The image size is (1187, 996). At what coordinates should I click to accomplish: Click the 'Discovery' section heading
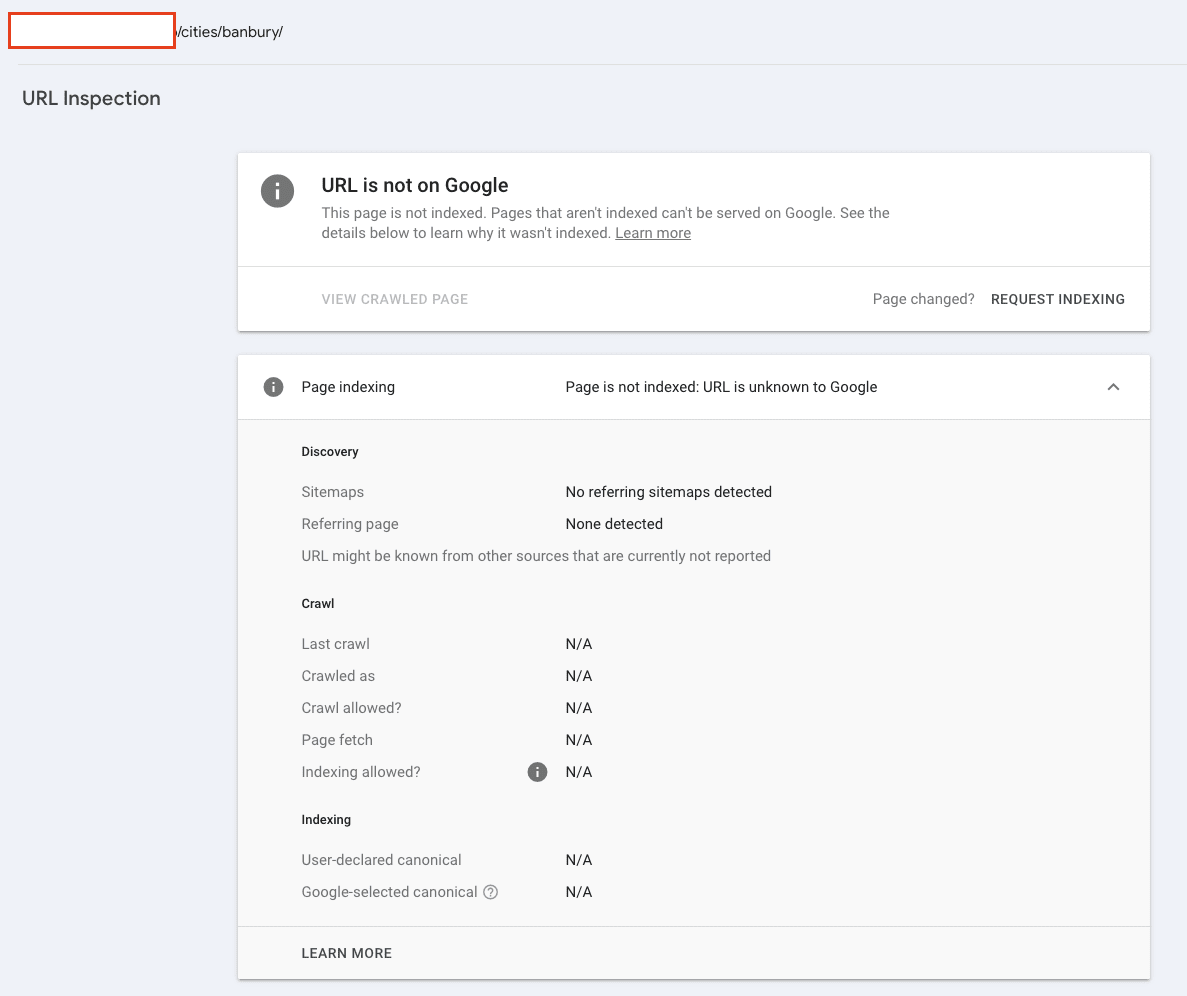[330, 452]
